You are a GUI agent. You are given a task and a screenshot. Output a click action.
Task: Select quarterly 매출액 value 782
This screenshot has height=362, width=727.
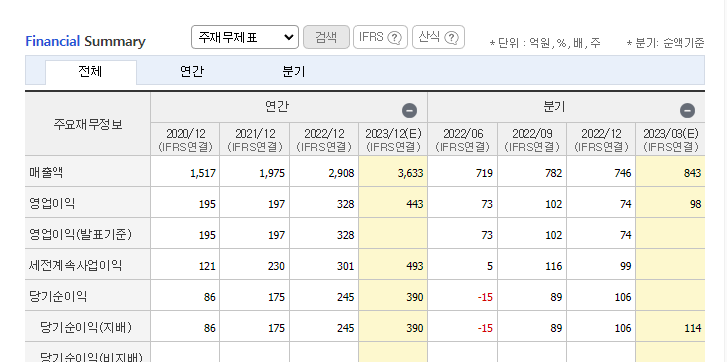click(553, 173)
